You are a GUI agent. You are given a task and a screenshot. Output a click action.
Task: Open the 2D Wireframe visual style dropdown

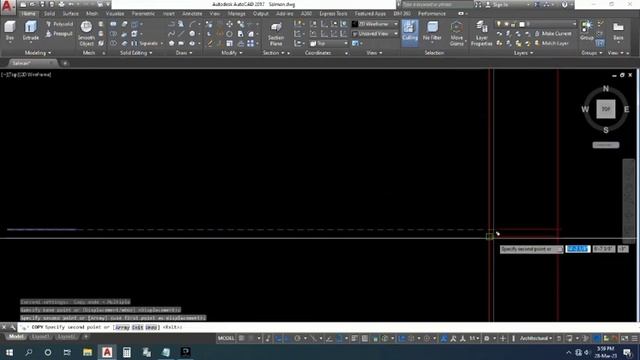pos(375,24)
